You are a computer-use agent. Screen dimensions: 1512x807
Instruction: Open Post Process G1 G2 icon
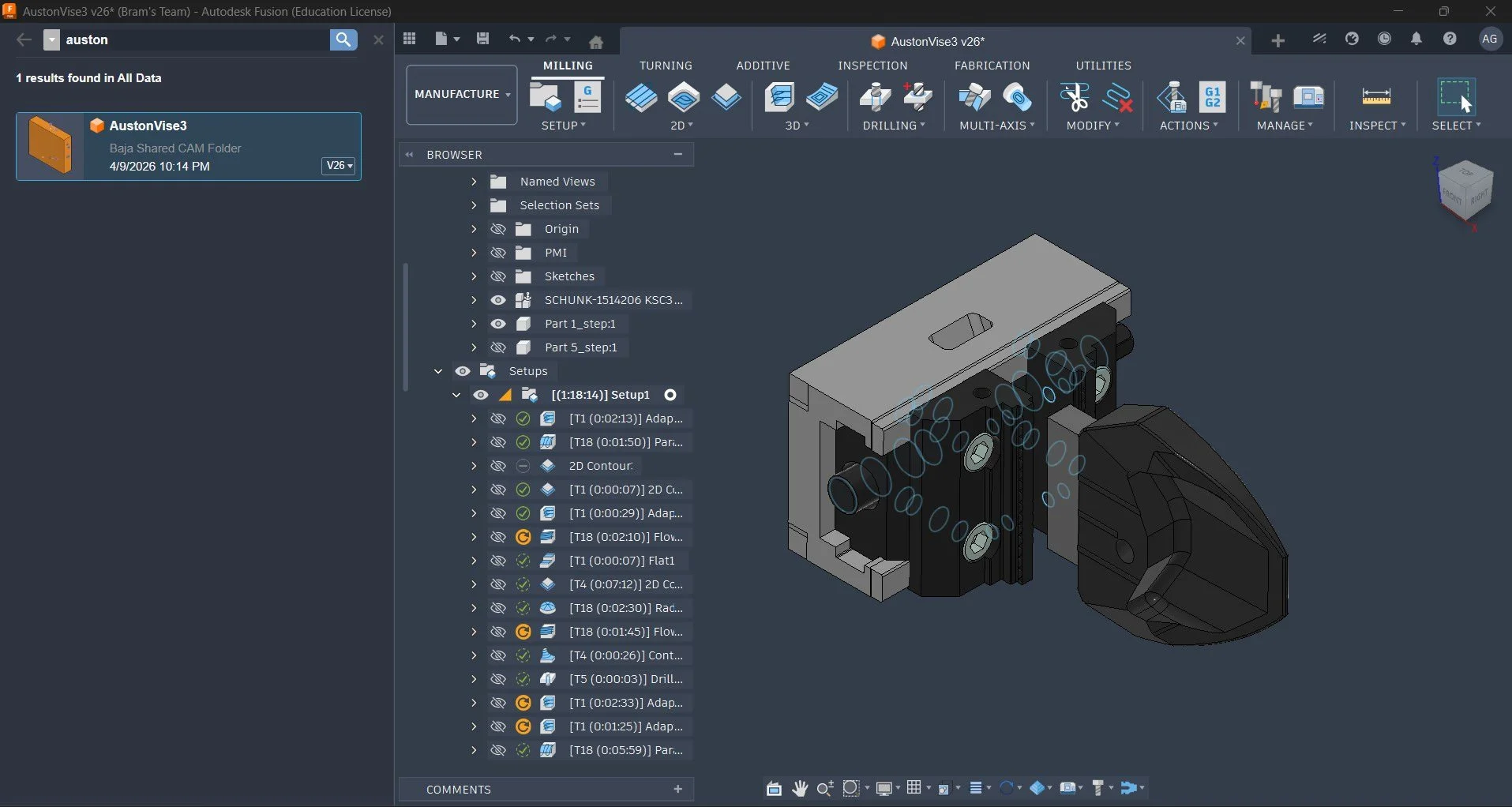coord(1213,97)
